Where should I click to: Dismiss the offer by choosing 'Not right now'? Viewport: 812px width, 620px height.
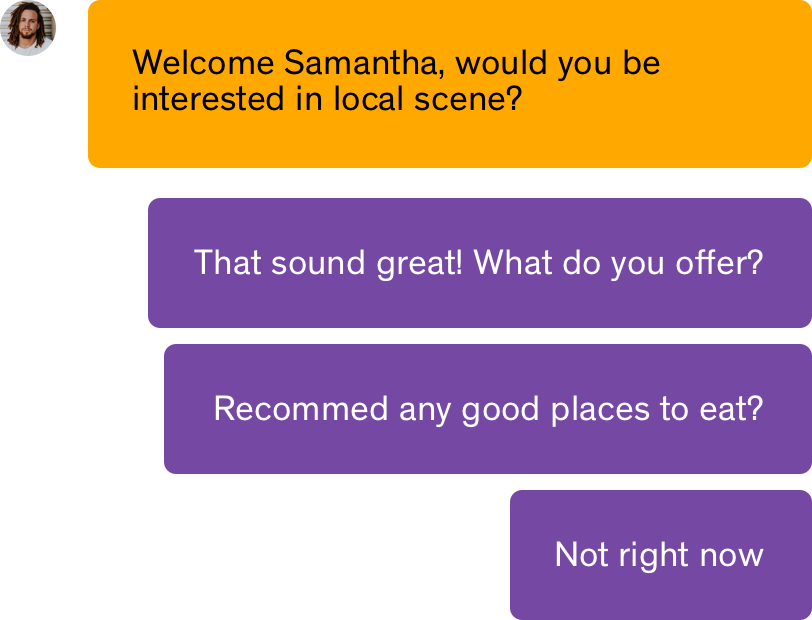click(x=659, y=554)
